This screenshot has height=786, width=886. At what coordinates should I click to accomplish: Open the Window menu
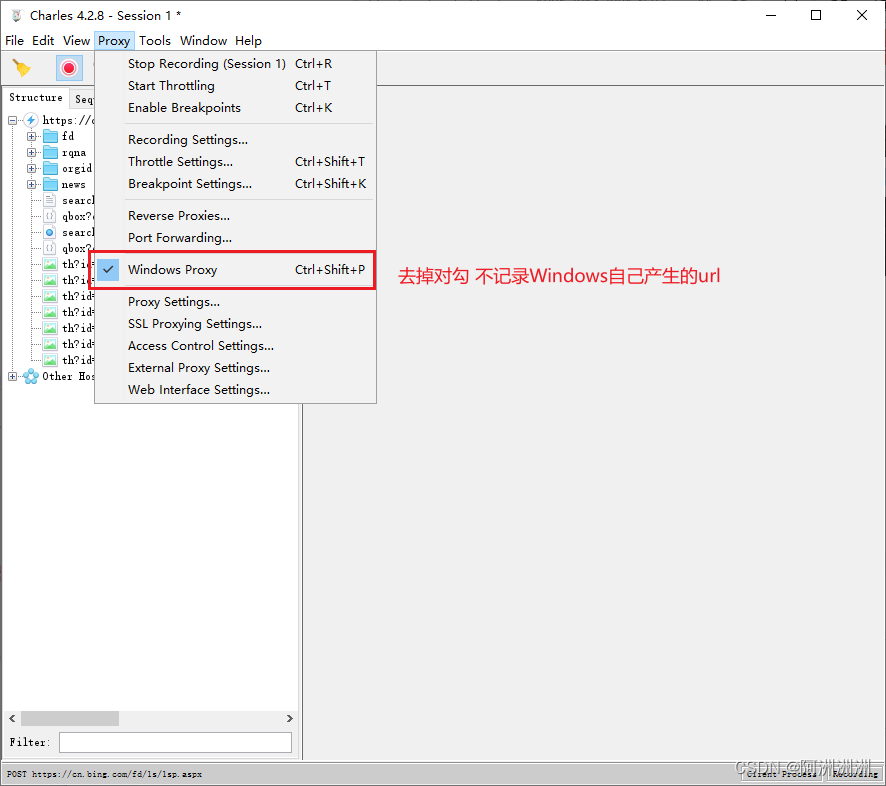pyautogui.click(x=203, y=41)
